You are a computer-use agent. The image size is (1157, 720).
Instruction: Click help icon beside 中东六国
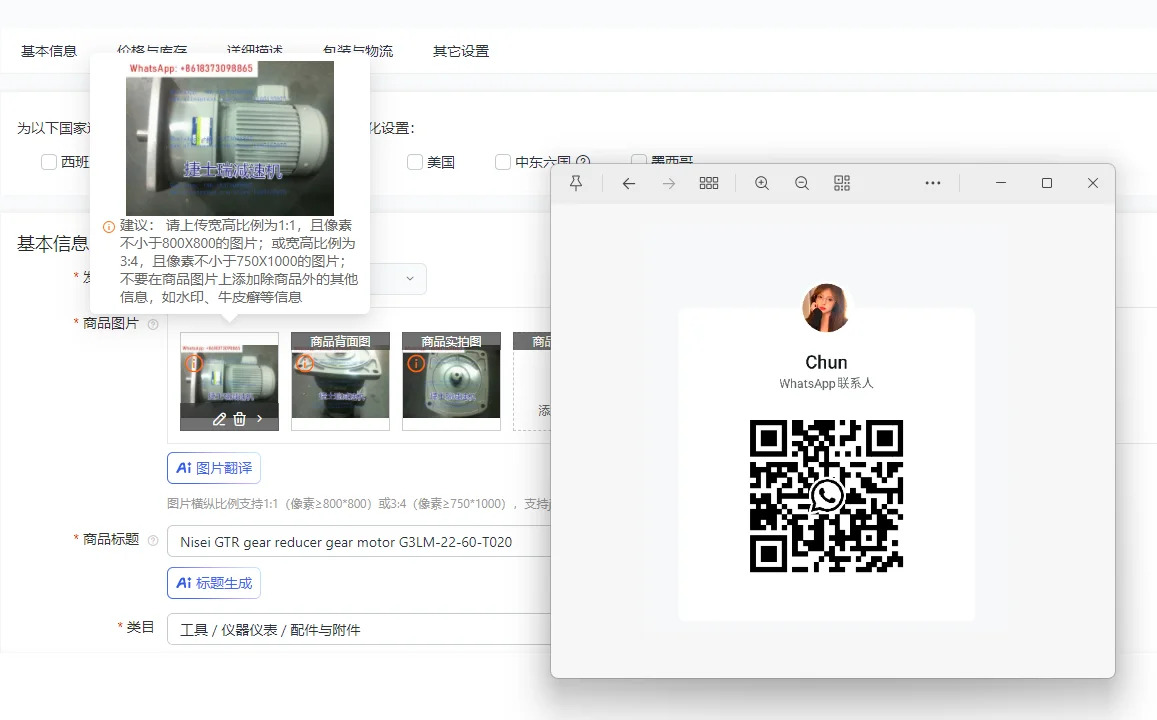pyautogui.click(x=583, y=162)
